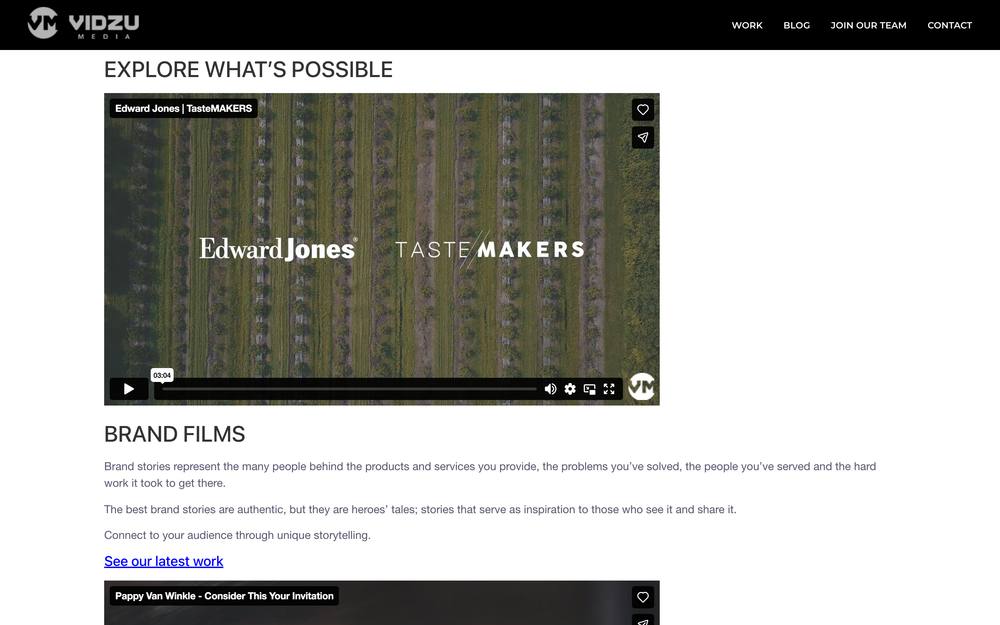Share the Edward Jones TasteMAKERS video
The width and height of the screenshot is (1000, 625).
(643, 137)
